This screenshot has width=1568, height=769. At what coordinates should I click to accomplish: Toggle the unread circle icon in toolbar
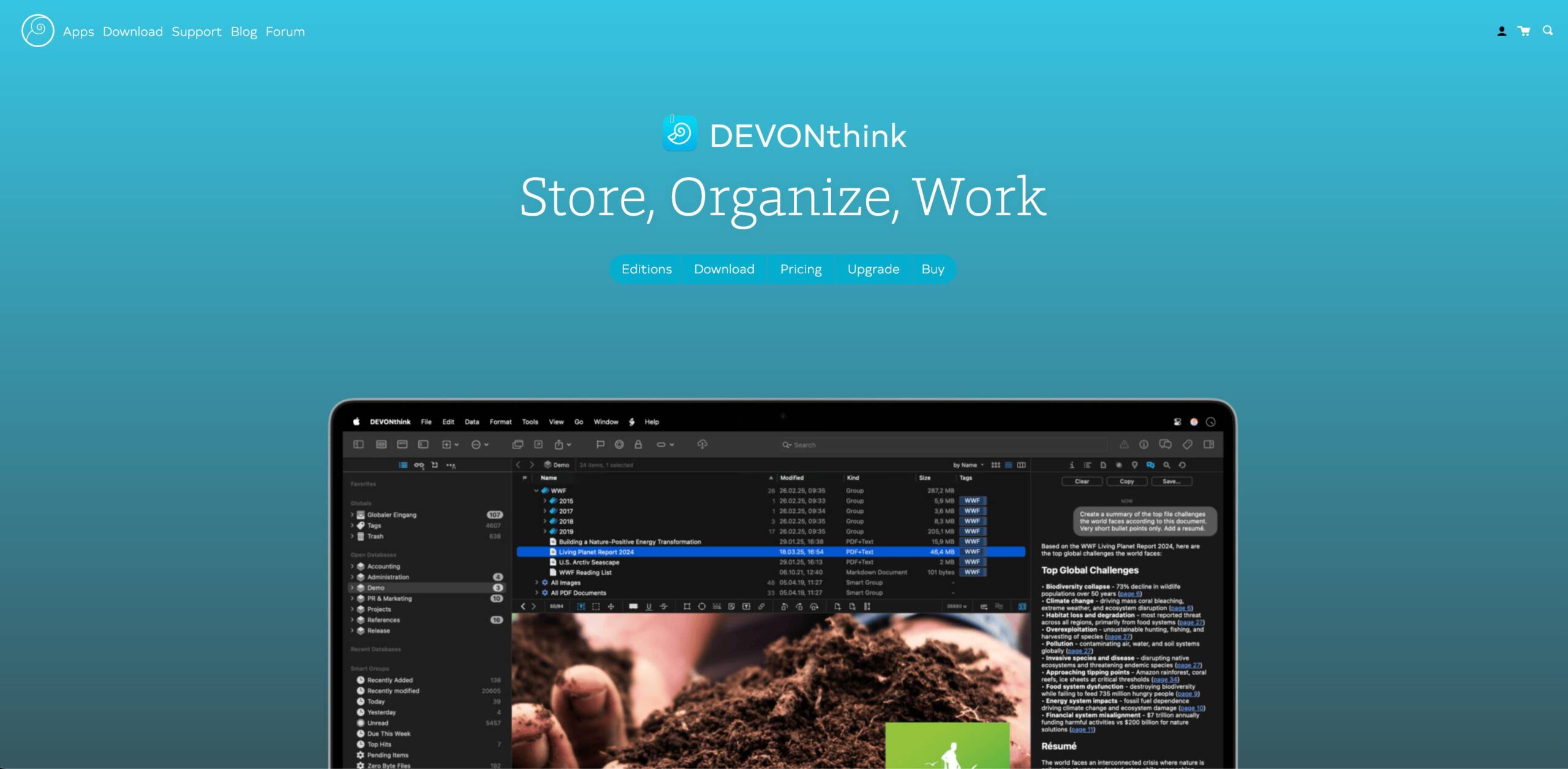coord(619,444)
